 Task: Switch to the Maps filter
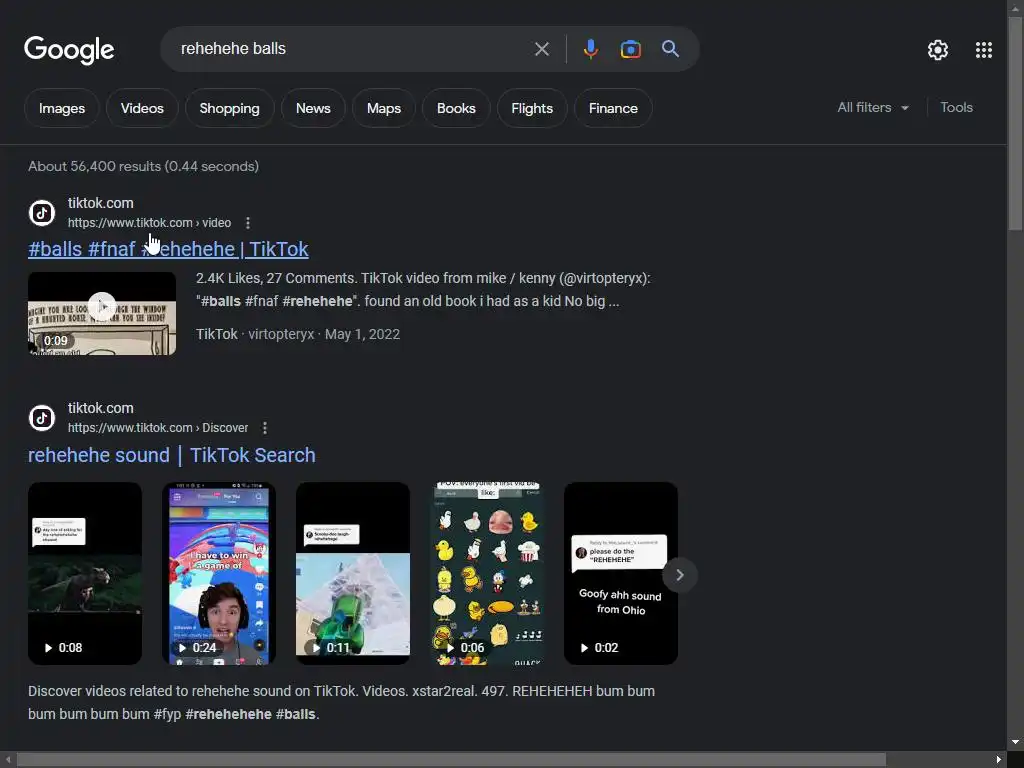click(383, 108)
